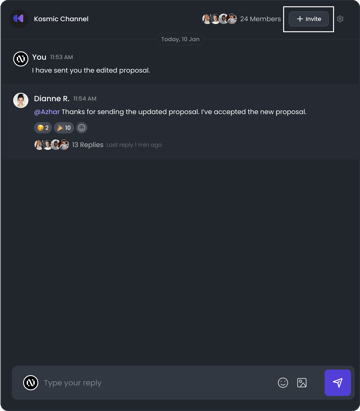Send the reply with paper plane button
The width and height of the screenshot is (360, 411).
click(x=338, y=383)
